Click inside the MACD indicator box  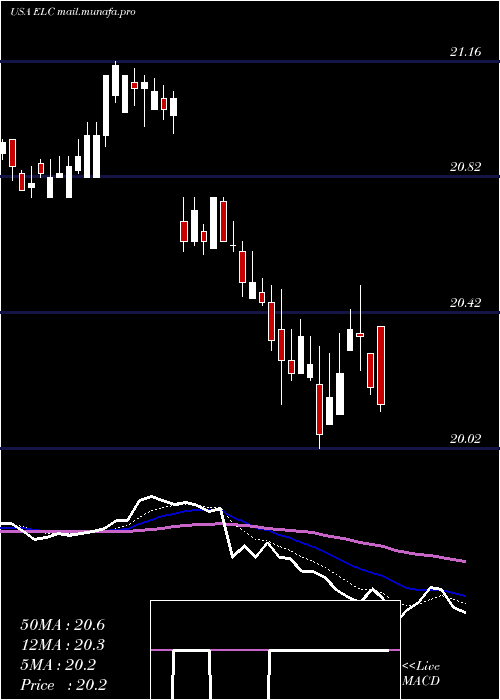(275, 650)
